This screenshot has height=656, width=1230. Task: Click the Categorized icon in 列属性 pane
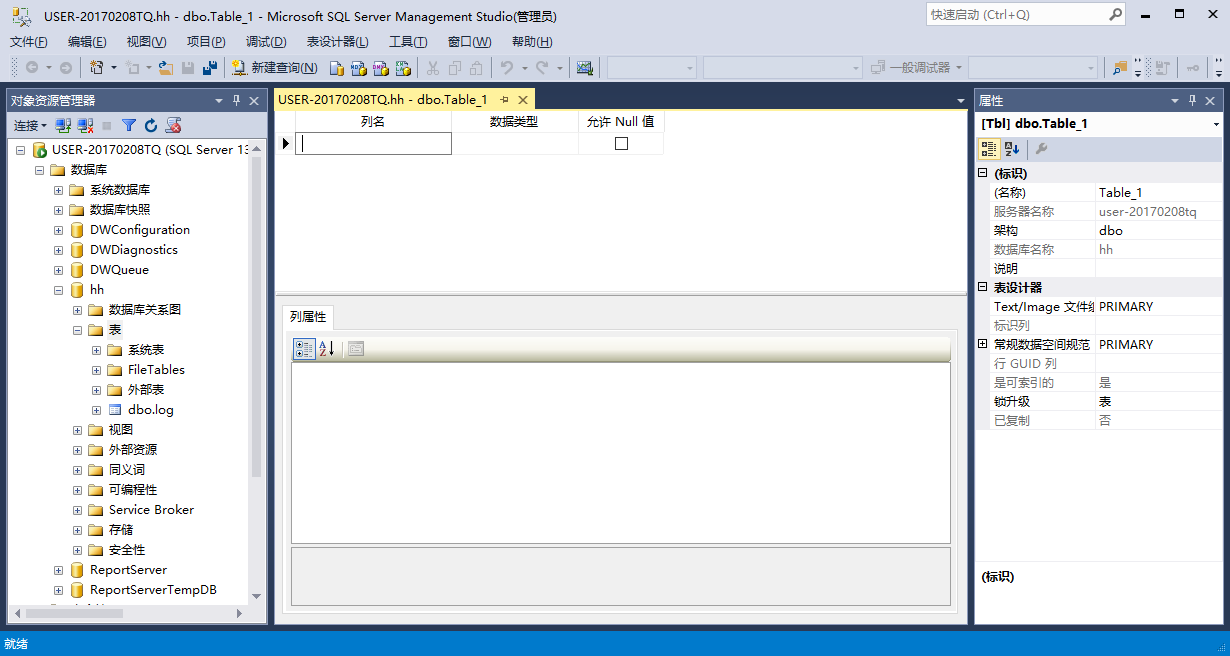coord(304,349)
